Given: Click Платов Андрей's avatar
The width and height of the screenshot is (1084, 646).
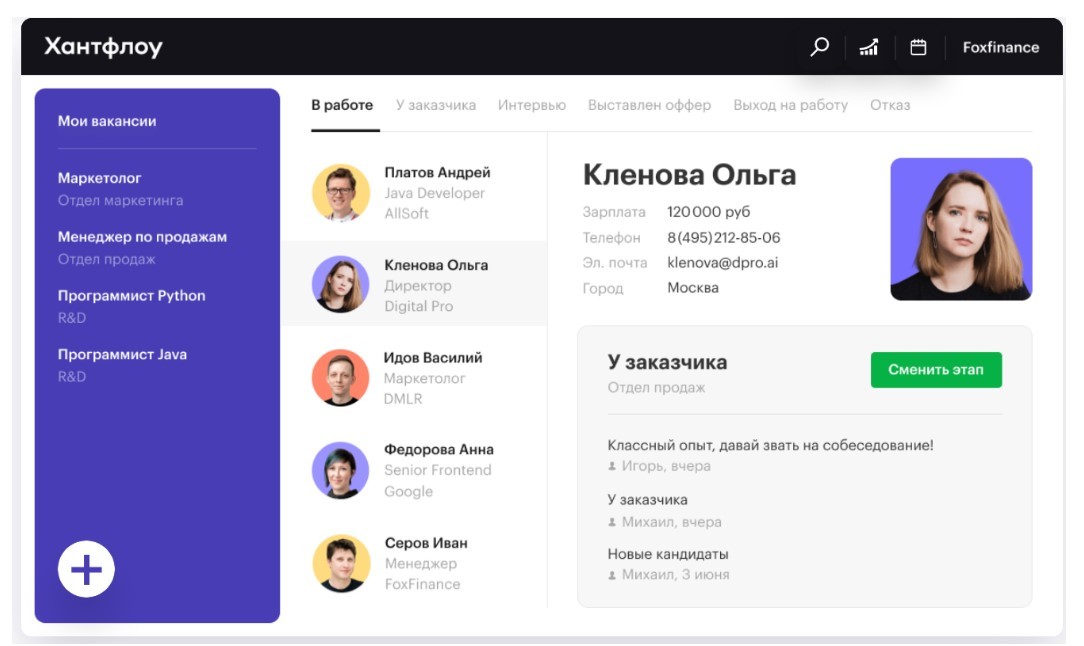Looking at the screenshot, I should click(x=341, y=192).
